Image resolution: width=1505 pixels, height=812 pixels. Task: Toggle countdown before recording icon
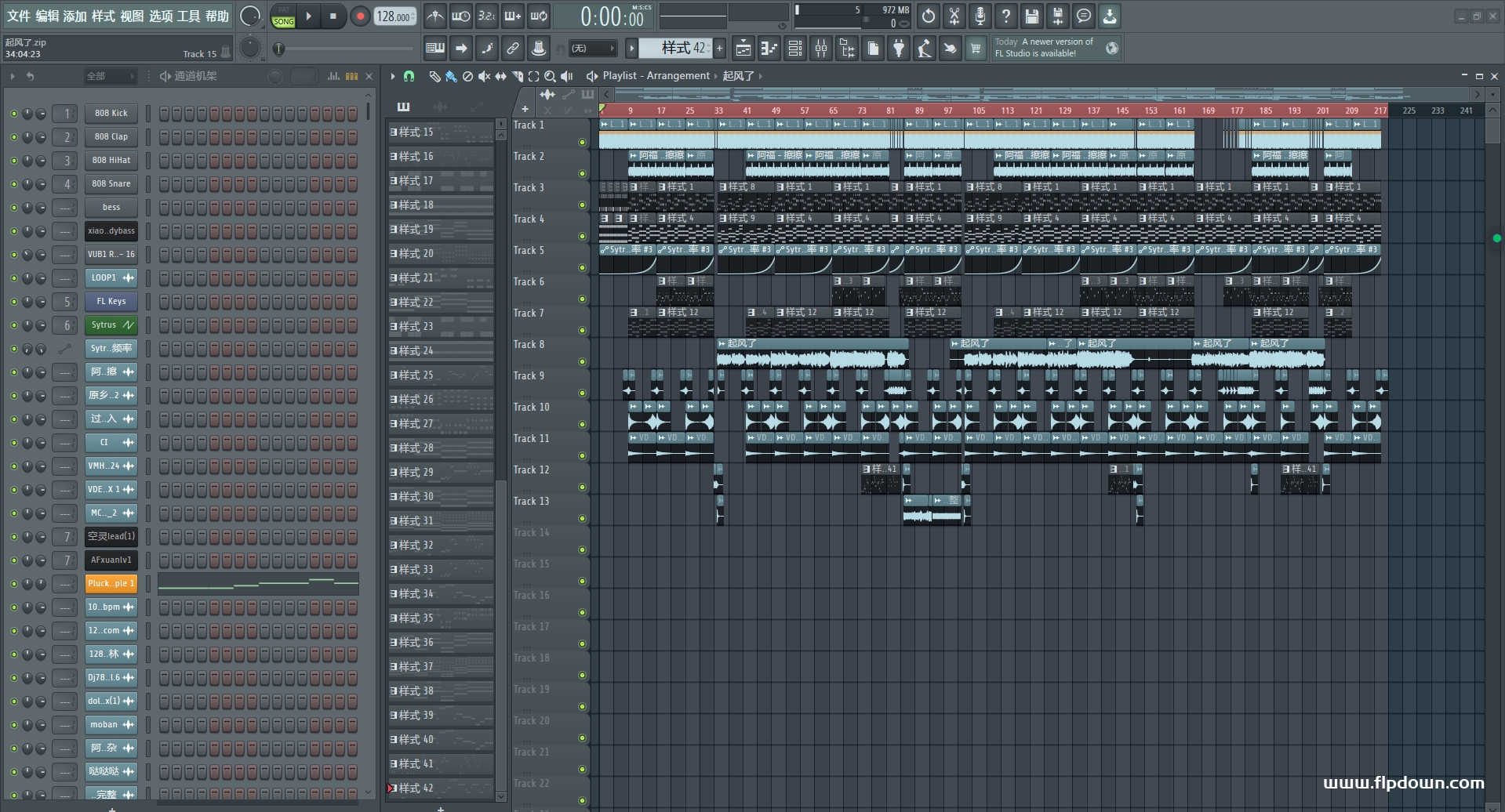coord(487,16)
